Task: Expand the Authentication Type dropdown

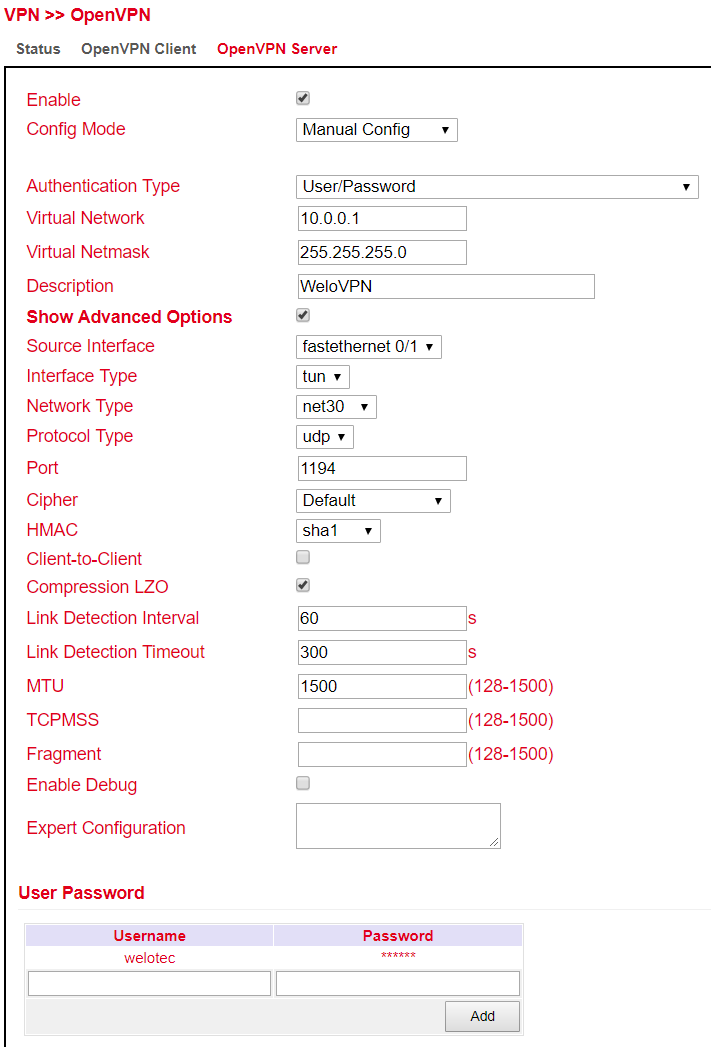Action: (x=497, y=187)
